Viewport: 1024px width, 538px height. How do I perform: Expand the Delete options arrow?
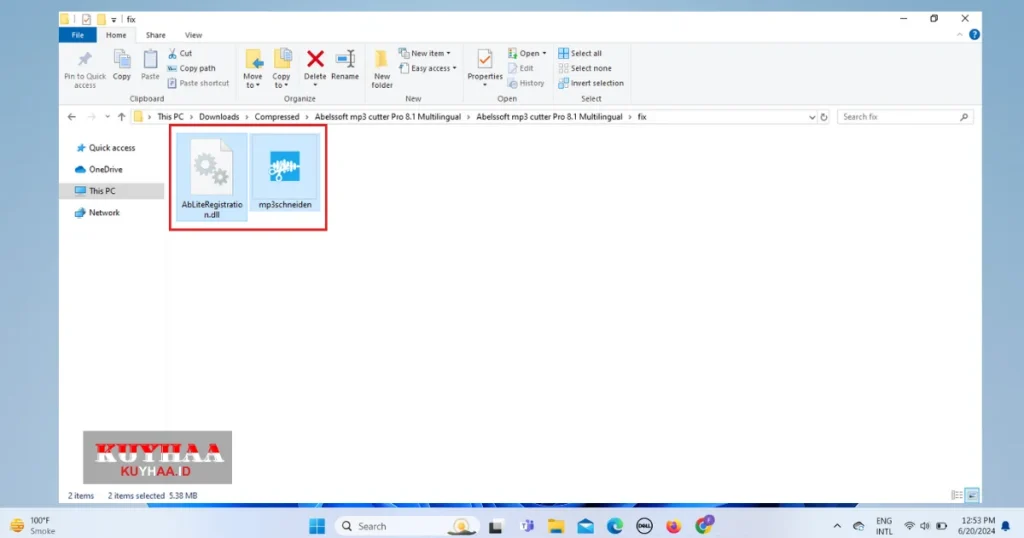(315, 85)
